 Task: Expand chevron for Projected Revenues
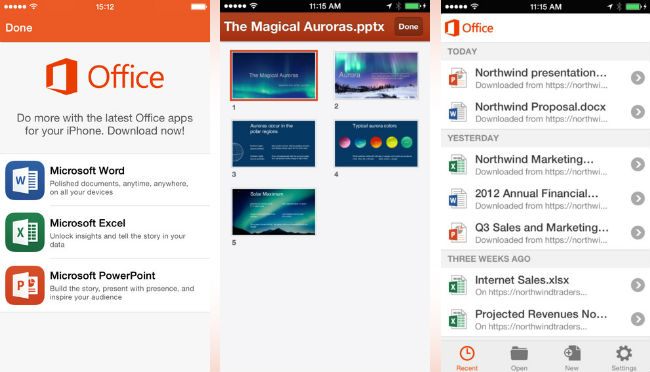pyautogui.click(x=638, y=319)
